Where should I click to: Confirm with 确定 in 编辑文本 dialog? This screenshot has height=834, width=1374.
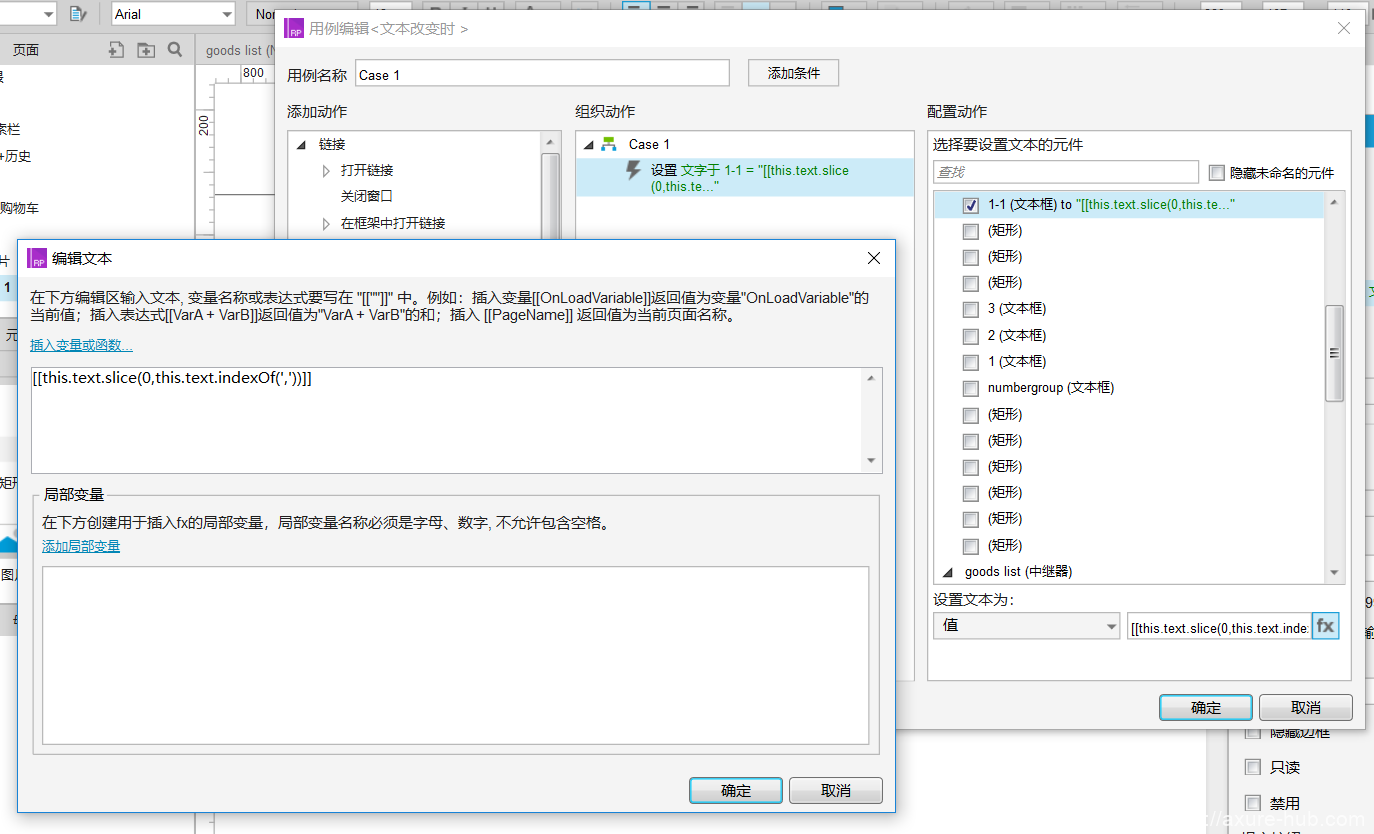[736, 790]
